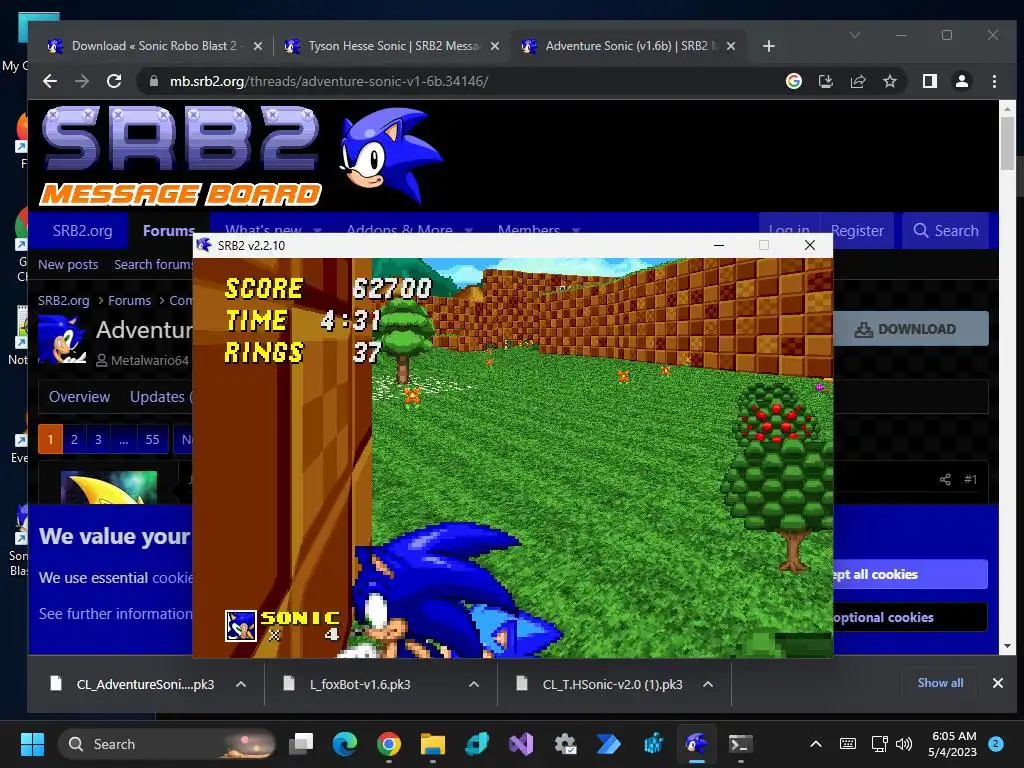1024x768 pixels.
Task: Accept all cookies
Action: click(x=910, y=574)
